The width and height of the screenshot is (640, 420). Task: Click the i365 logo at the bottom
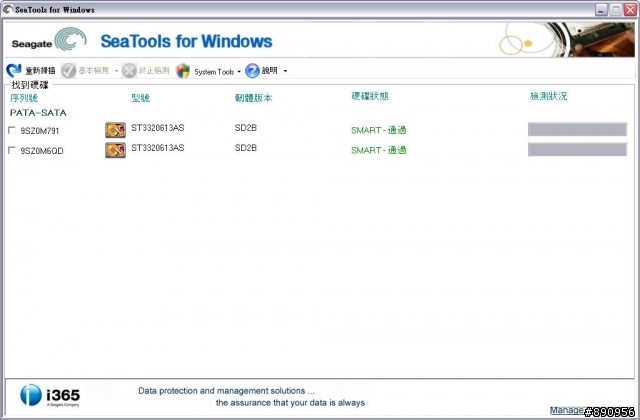[50, 395]
